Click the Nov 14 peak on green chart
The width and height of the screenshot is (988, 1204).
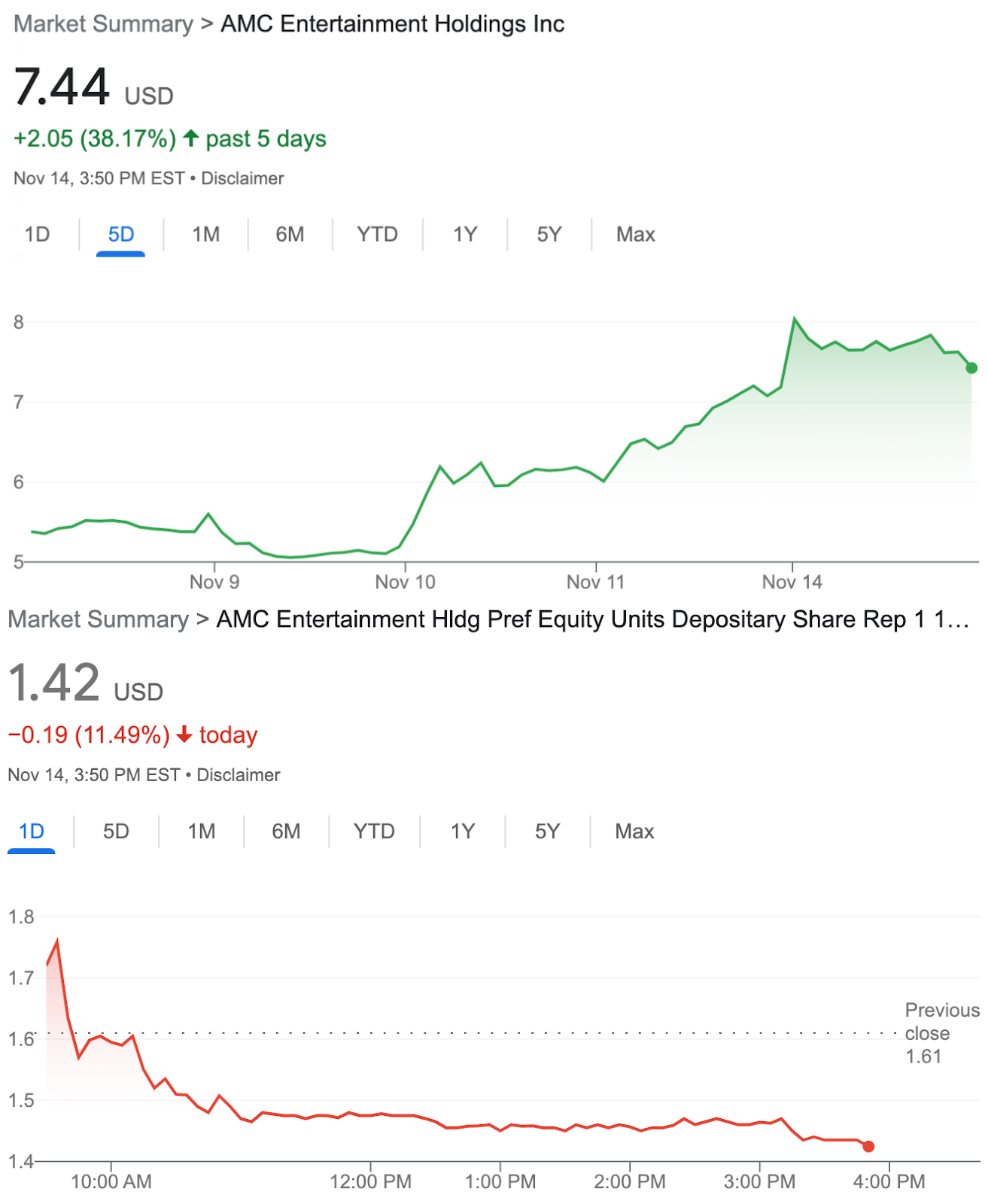795,319
